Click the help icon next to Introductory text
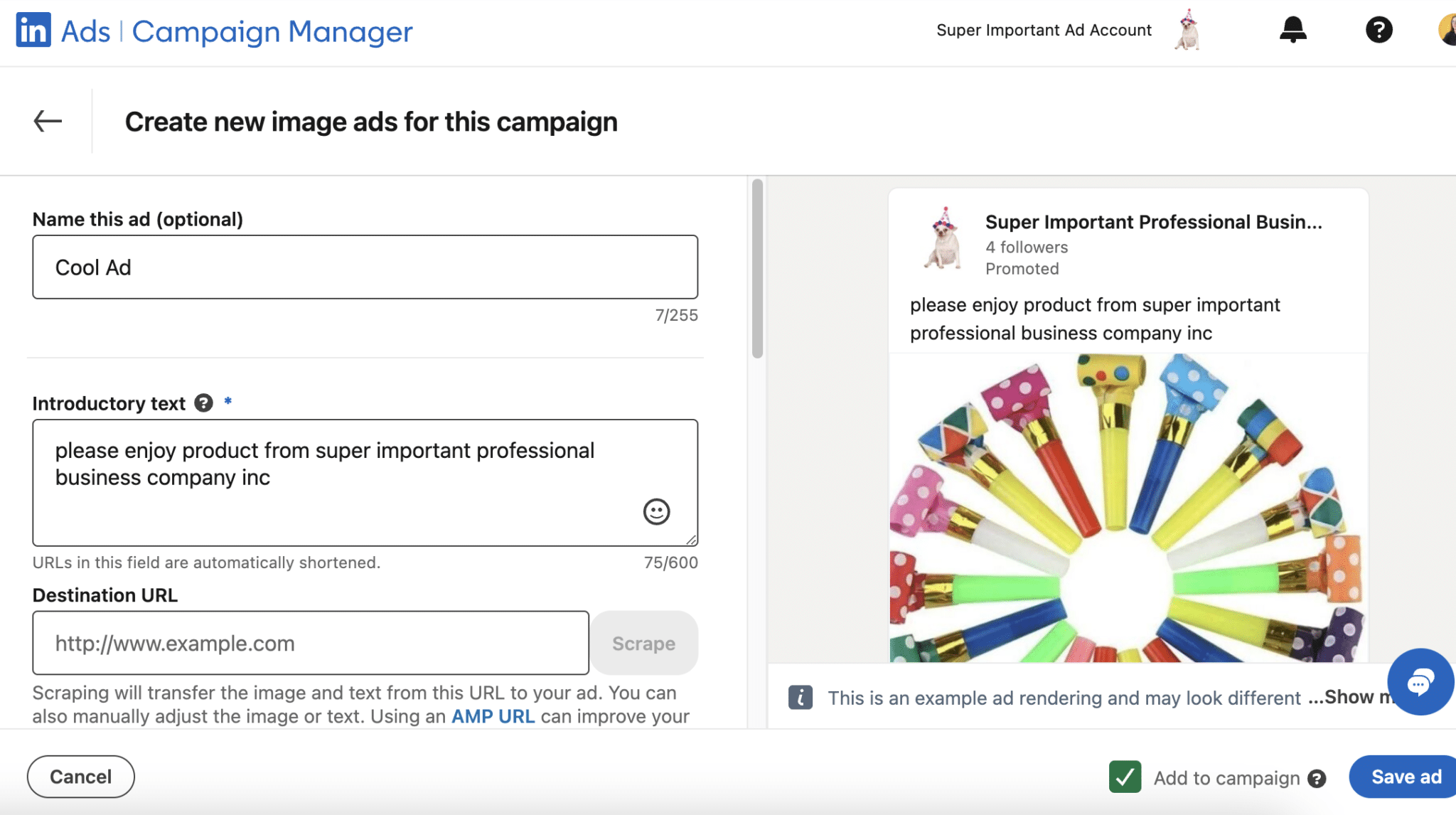The width and height of the screenshot is (1456, 815). coord(203,403)
